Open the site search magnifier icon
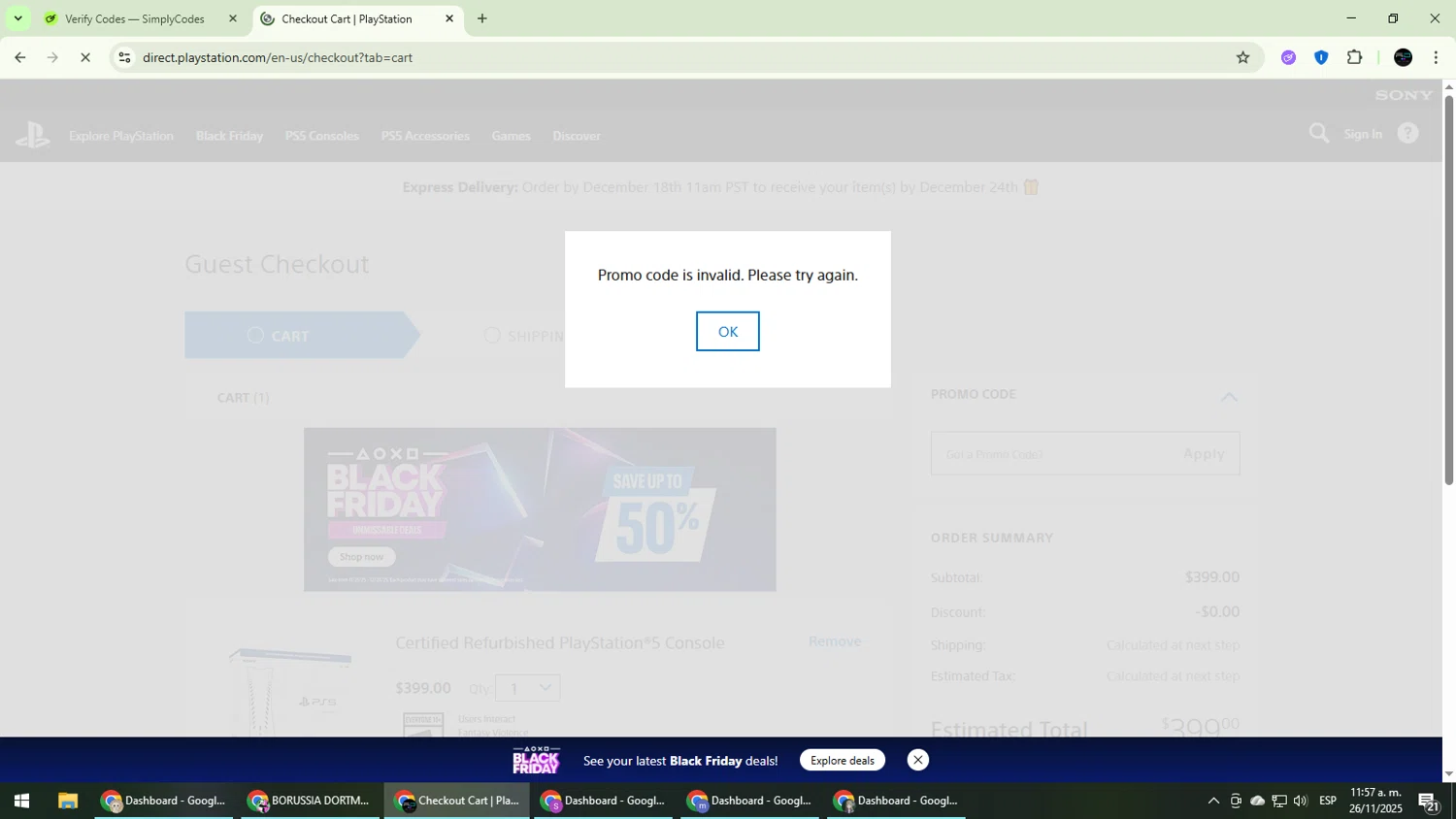 [x=1318, y=133]
